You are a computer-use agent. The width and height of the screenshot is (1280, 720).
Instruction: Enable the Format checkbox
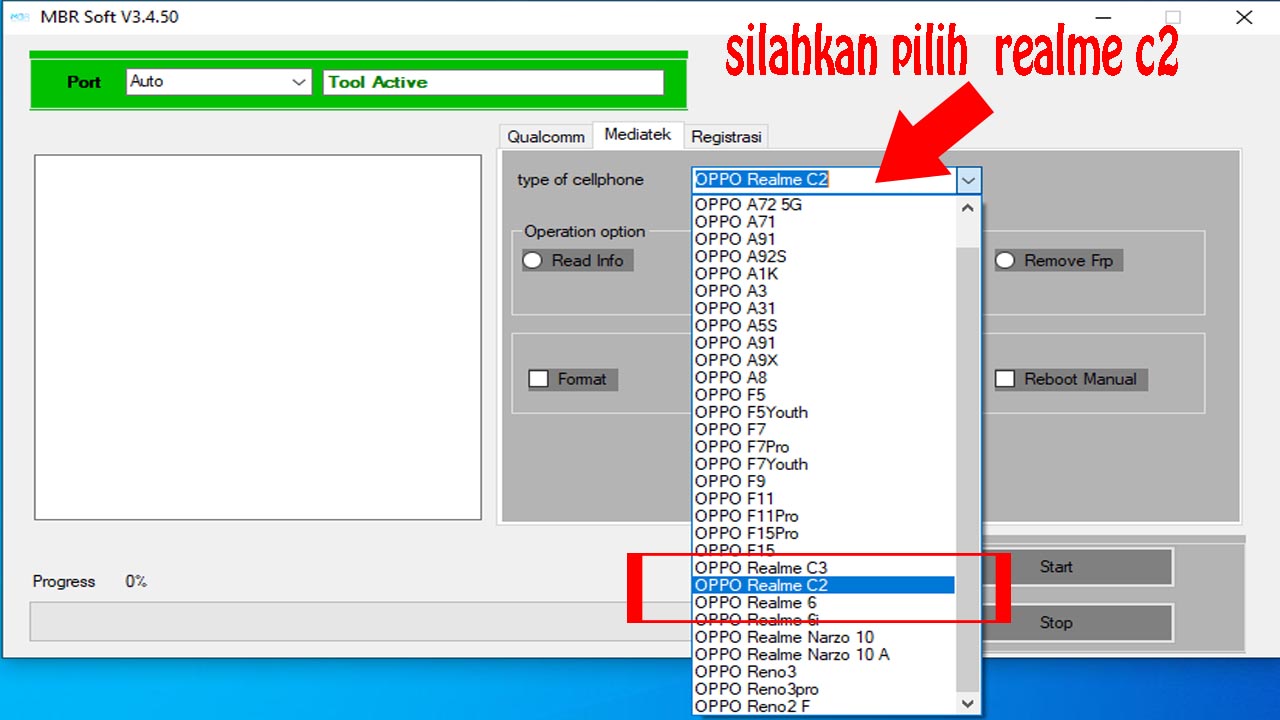[x=540, y=379]
